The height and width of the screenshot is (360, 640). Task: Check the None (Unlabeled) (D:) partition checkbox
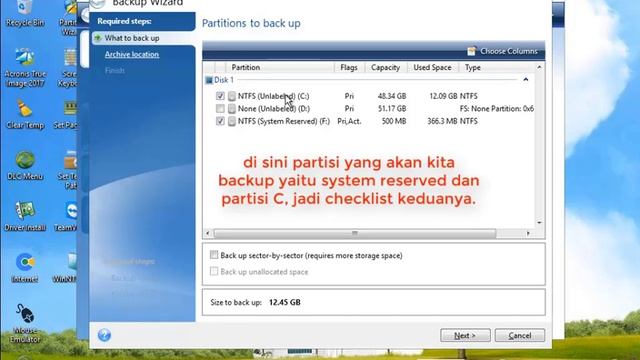[220, 109]
